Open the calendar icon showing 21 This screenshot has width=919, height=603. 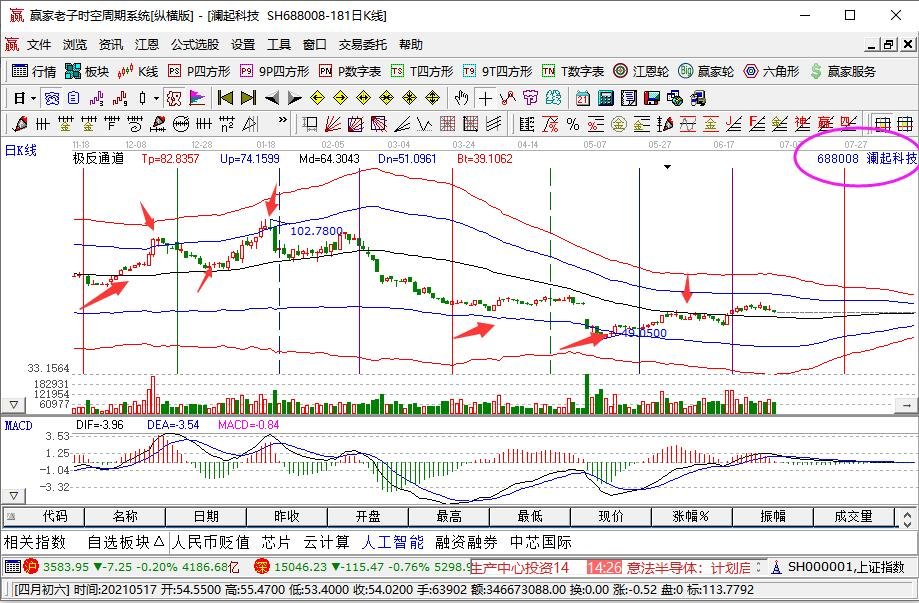pos(583,98)
